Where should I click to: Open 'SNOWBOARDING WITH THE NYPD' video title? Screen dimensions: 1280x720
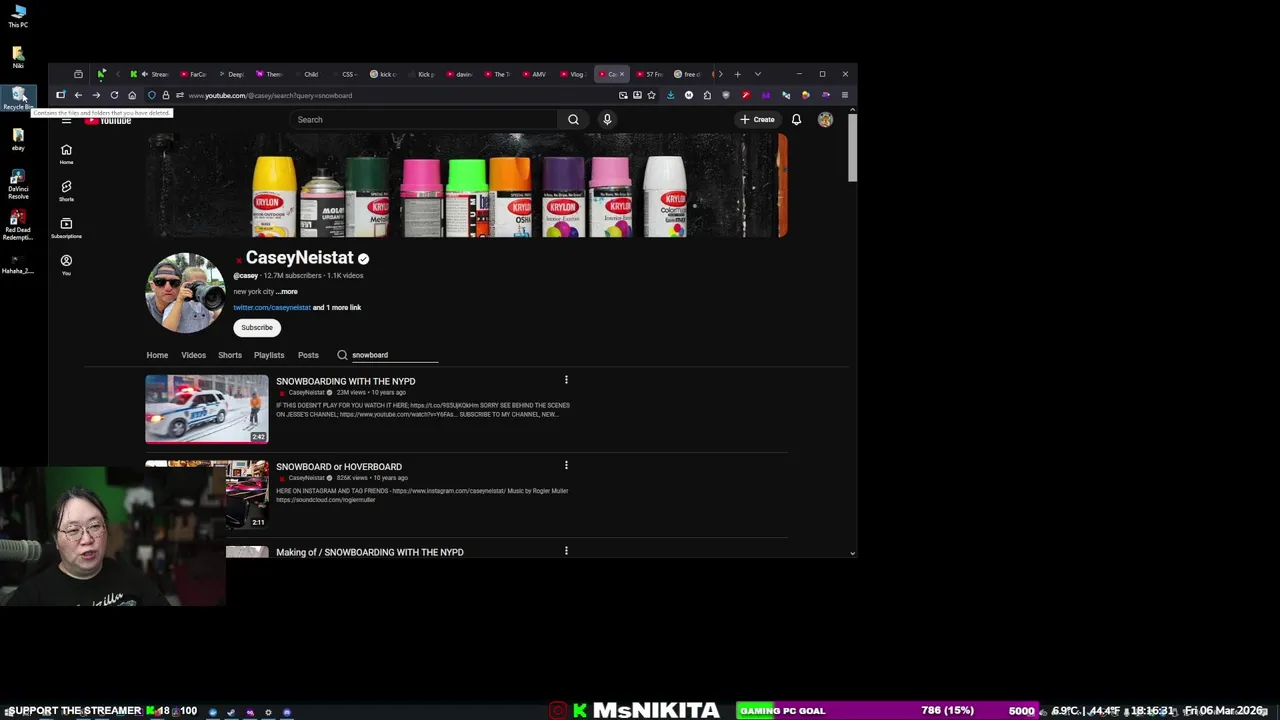pyautogui.click(x=346, y=381)
